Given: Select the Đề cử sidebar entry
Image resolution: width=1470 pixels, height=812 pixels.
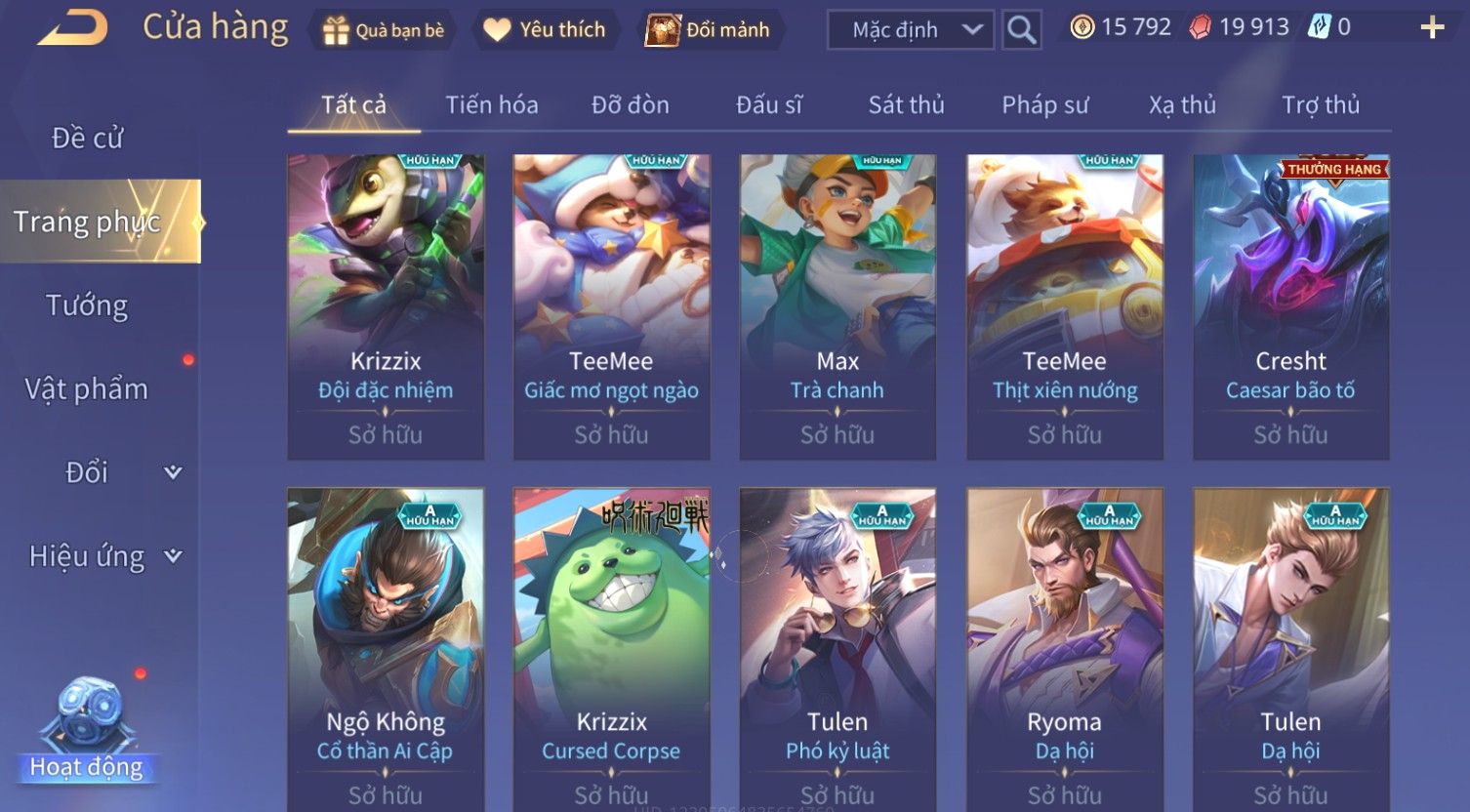Looking at the screenshot, I should (x=87, y=139).
